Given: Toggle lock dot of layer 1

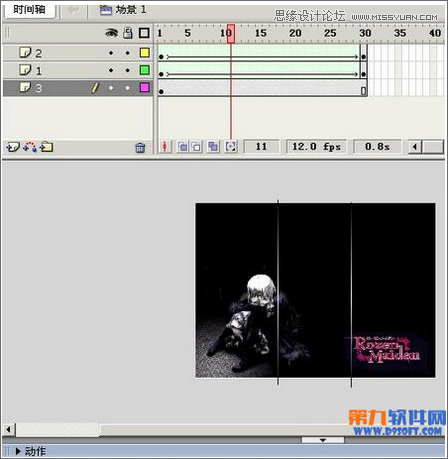Looking at the screenshot, I should tap(128, 70).
